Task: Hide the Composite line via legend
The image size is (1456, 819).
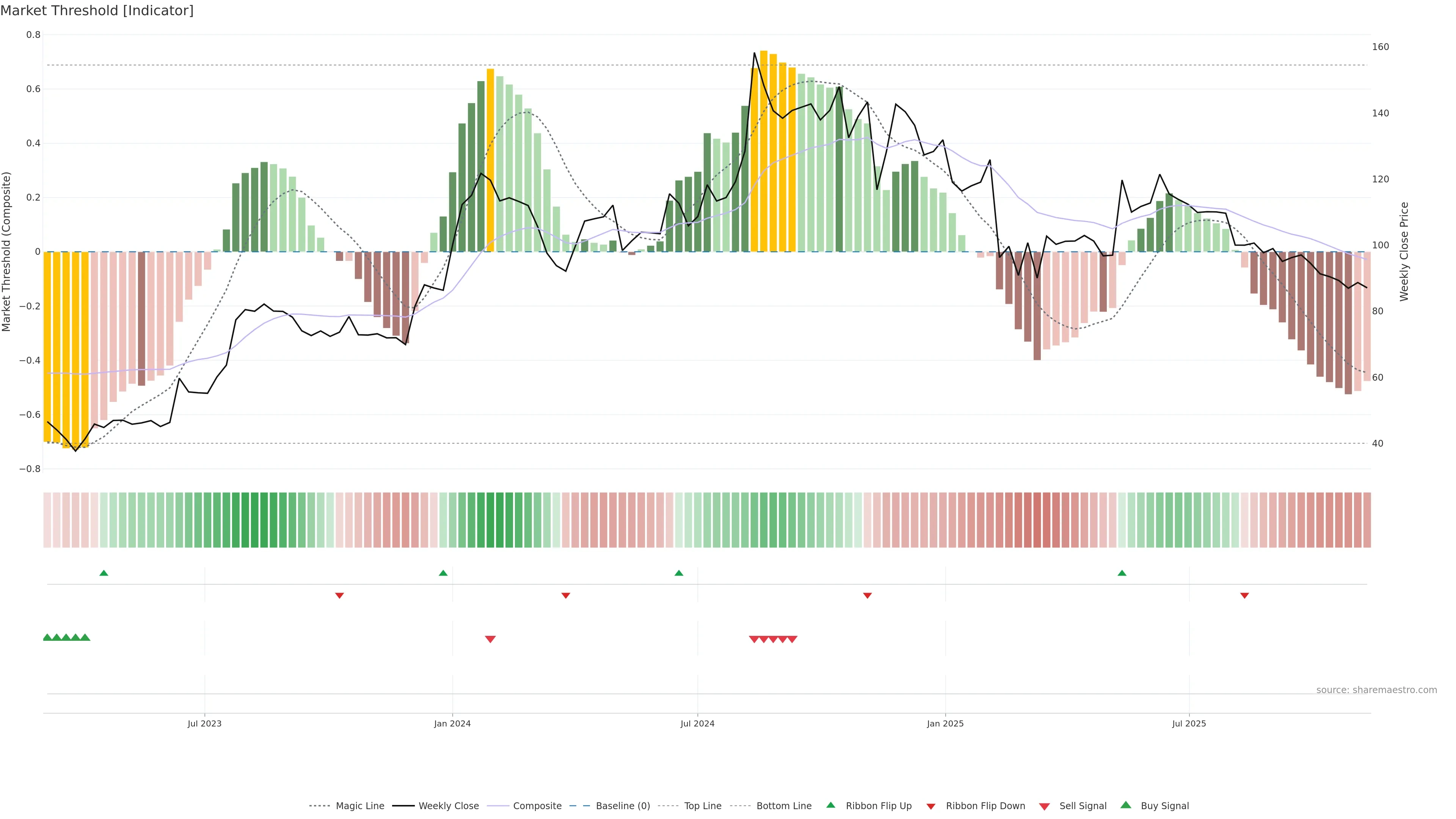Action: coord(537,806)
